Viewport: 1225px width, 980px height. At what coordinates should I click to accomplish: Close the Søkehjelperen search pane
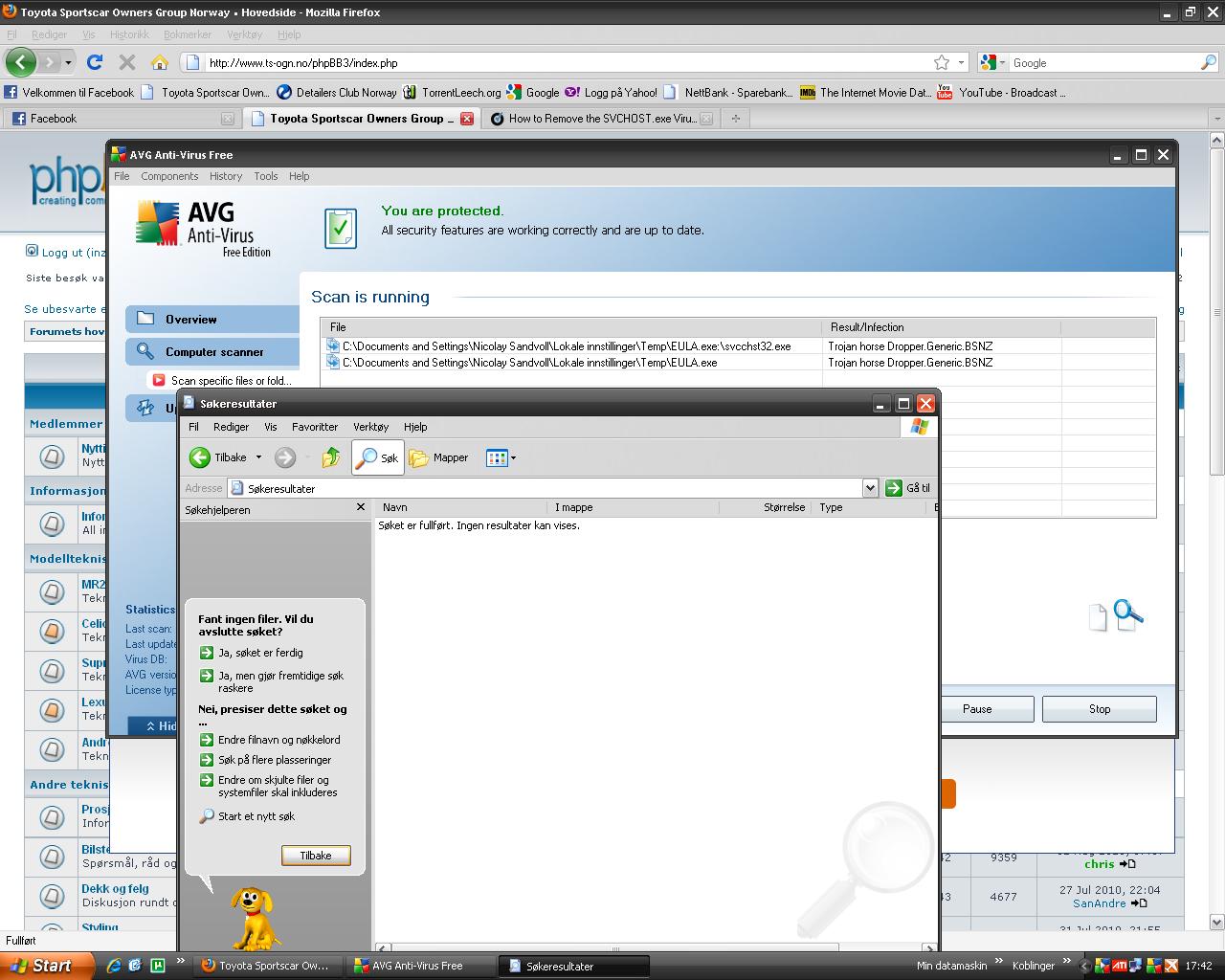tap(361, 507)
